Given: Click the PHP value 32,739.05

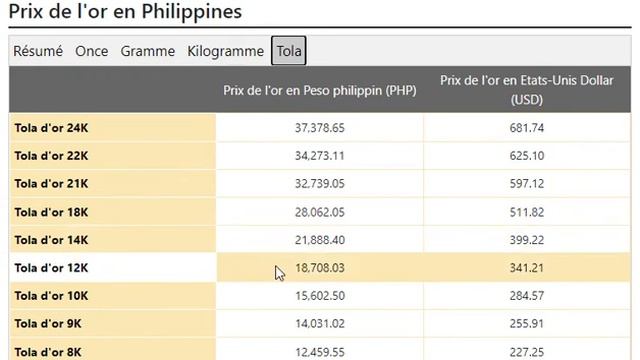Looking at the screenshot, I should [320, 184].
